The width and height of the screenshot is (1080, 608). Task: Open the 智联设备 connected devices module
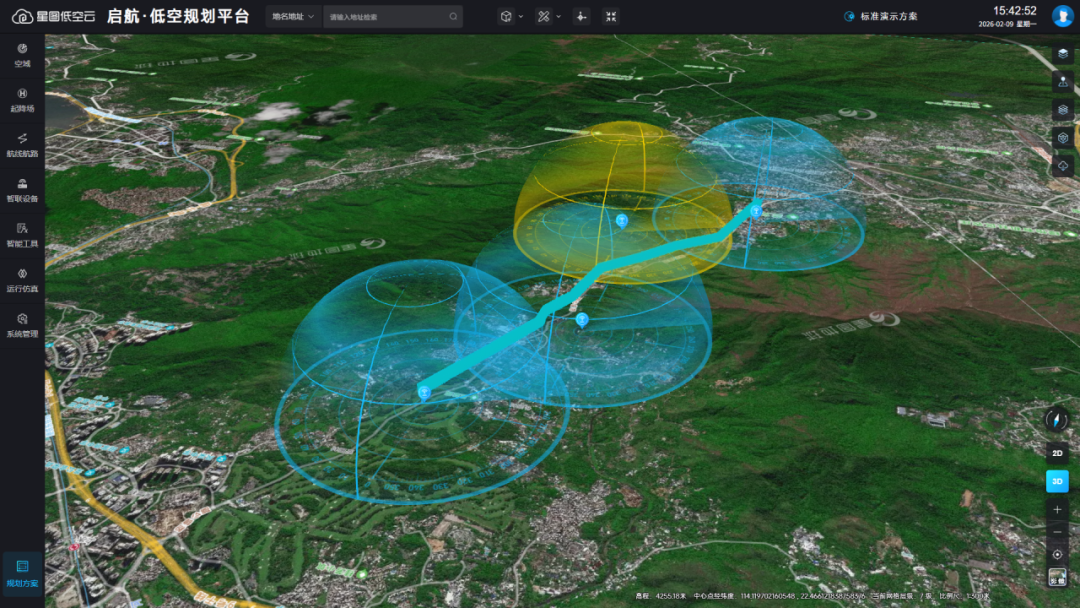pos(22,189)
